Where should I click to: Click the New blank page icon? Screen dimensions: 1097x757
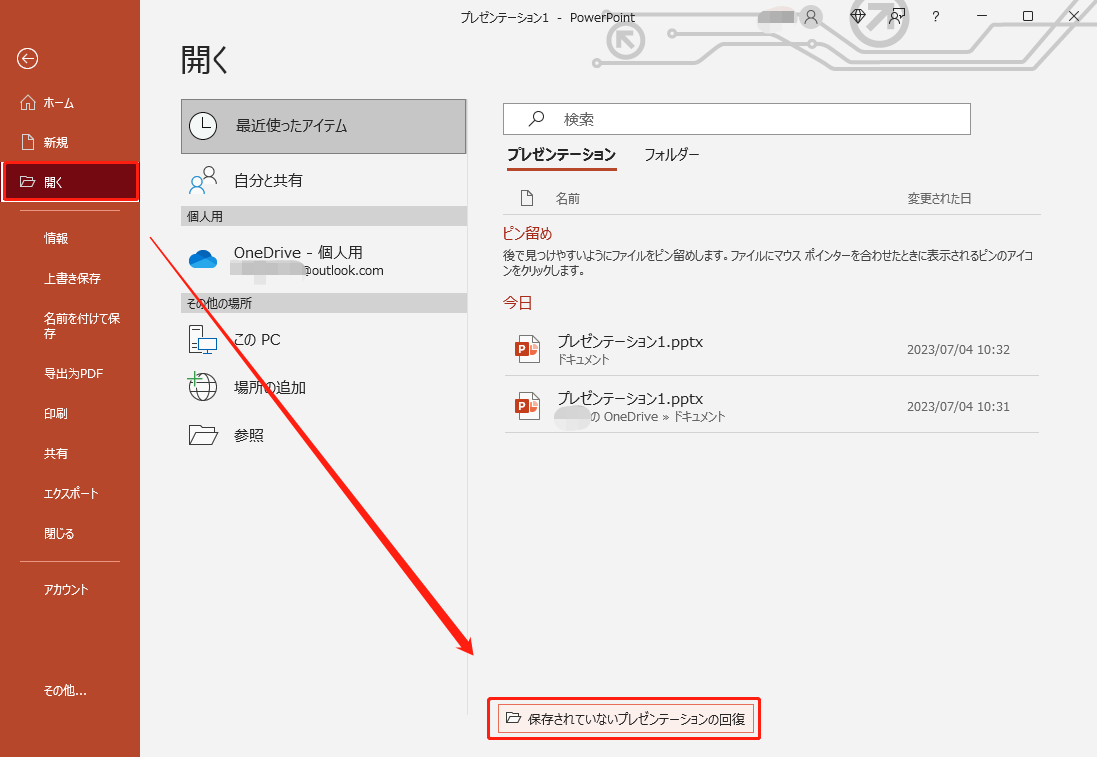28,142
